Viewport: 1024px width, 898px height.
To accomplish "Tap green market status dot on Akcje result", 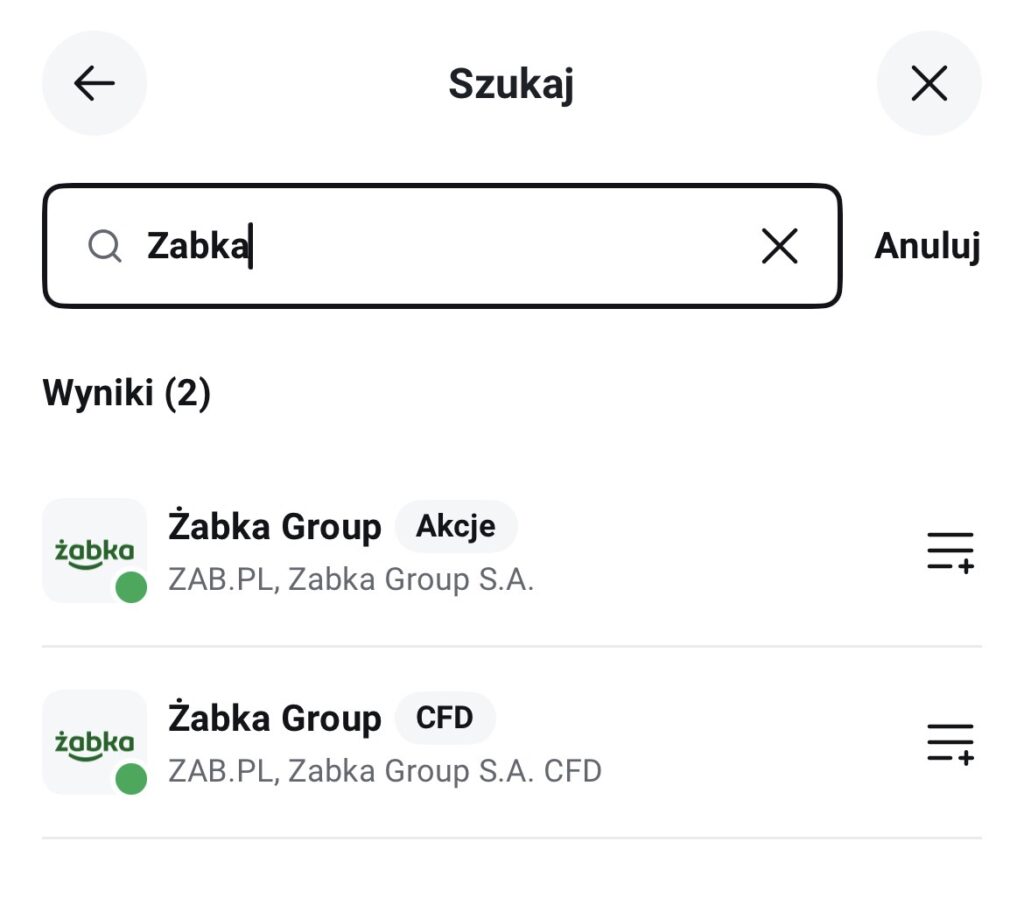I will tap(131, 587).
